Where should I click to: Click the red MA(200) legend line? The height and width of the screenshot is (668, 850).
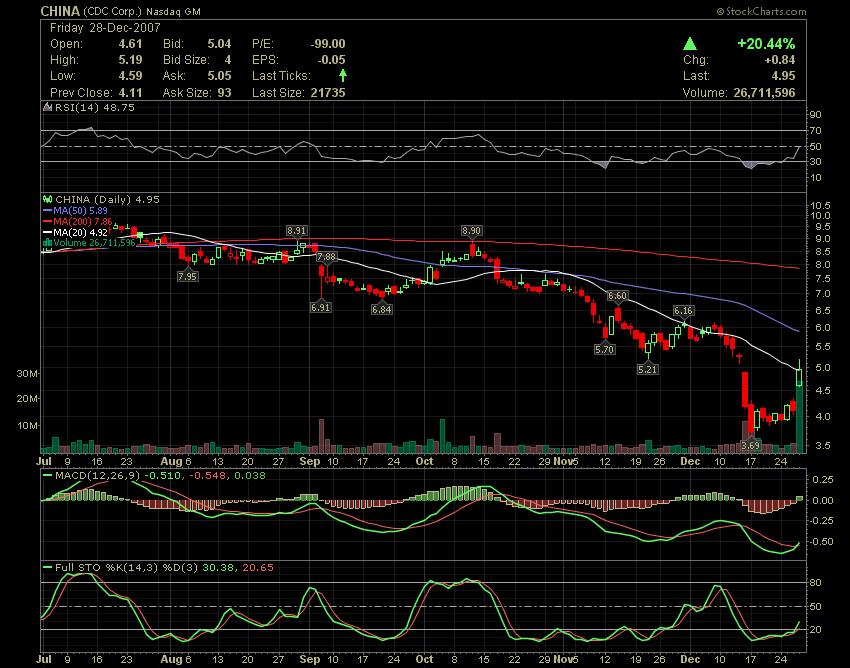pos(48,221)
